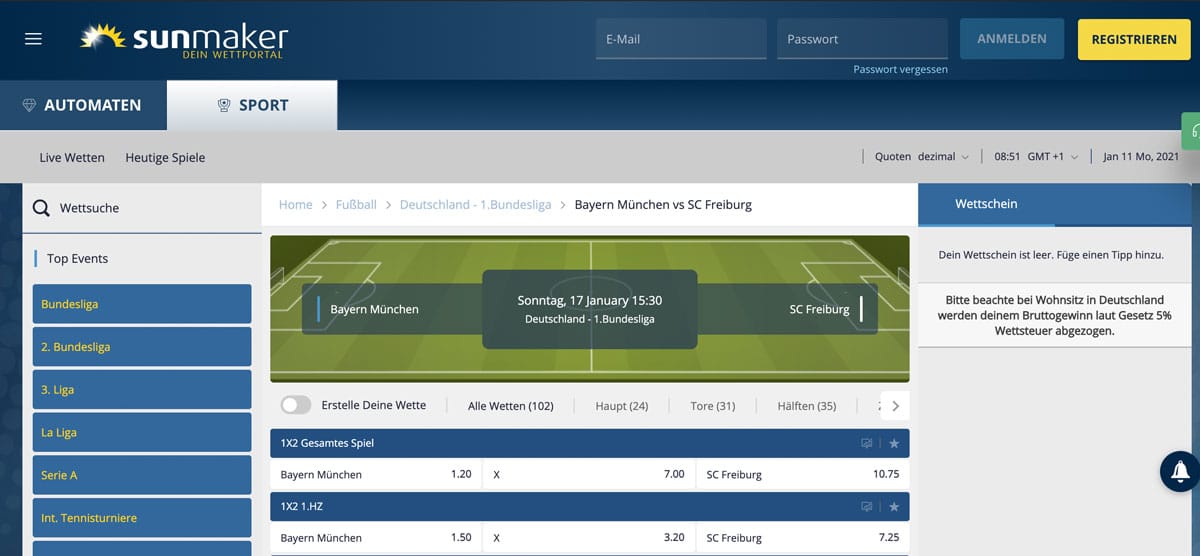Image resolution: width=1200 pixels, height=556 pixels.
Task: Go to Fußball breadcrumb
Action: pos(356,204)
